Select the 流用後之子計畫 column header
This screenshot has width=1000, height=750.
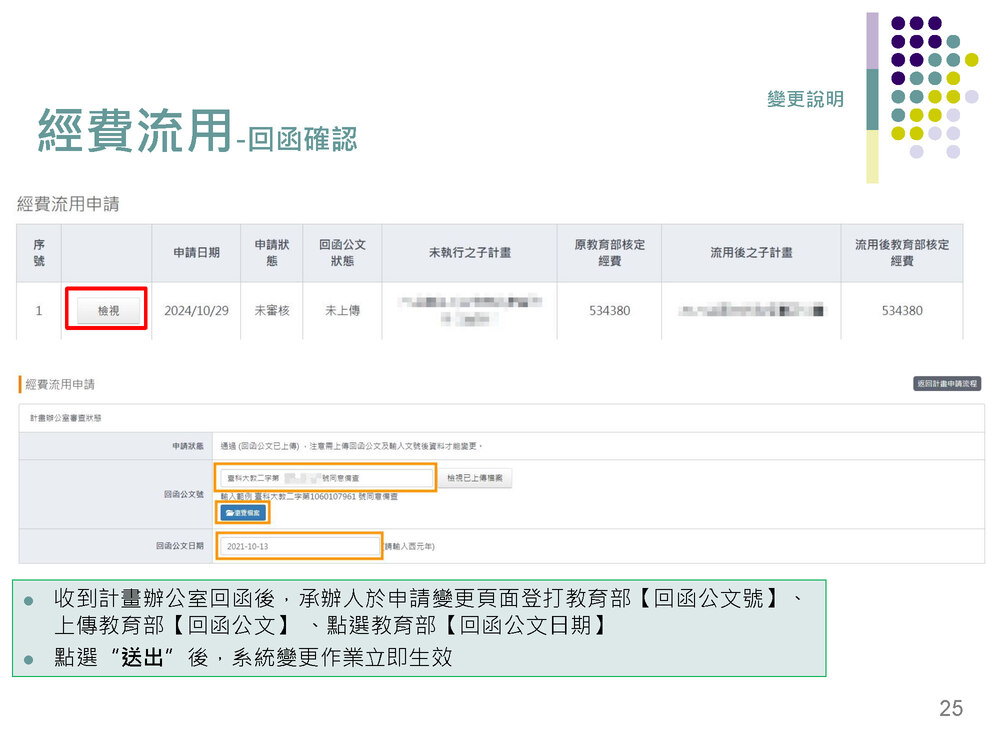pos(751,253)
